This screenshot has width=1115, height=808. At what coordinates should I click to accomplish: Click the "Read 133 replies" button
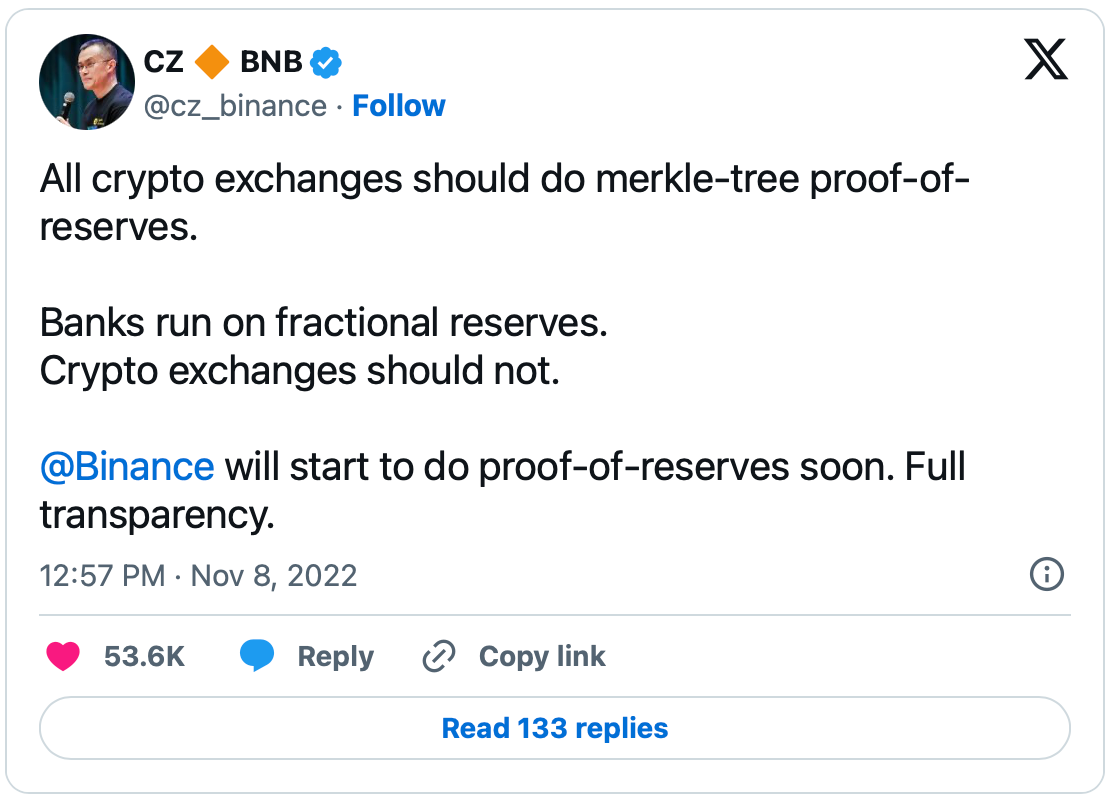click(x=555, y=728)
